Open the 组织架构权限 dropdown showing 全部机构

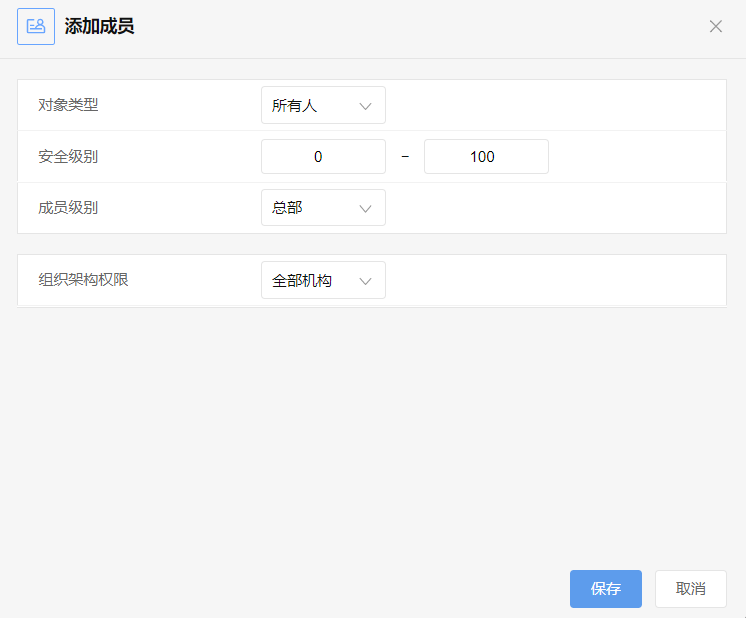[x=323, y=280]
